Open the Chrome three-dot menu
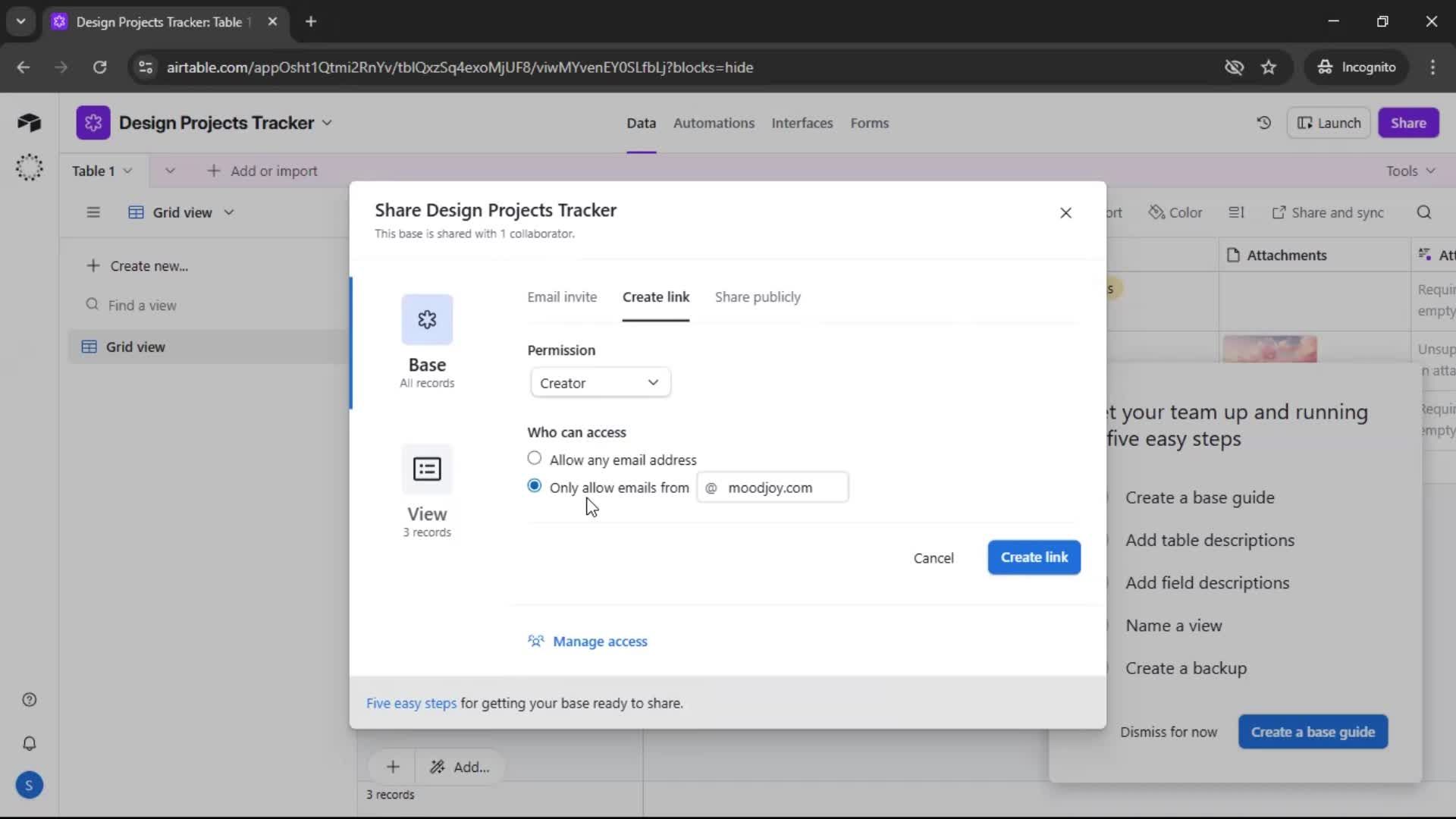This screenshot has width=1456, height=819. click(1432, 67)
